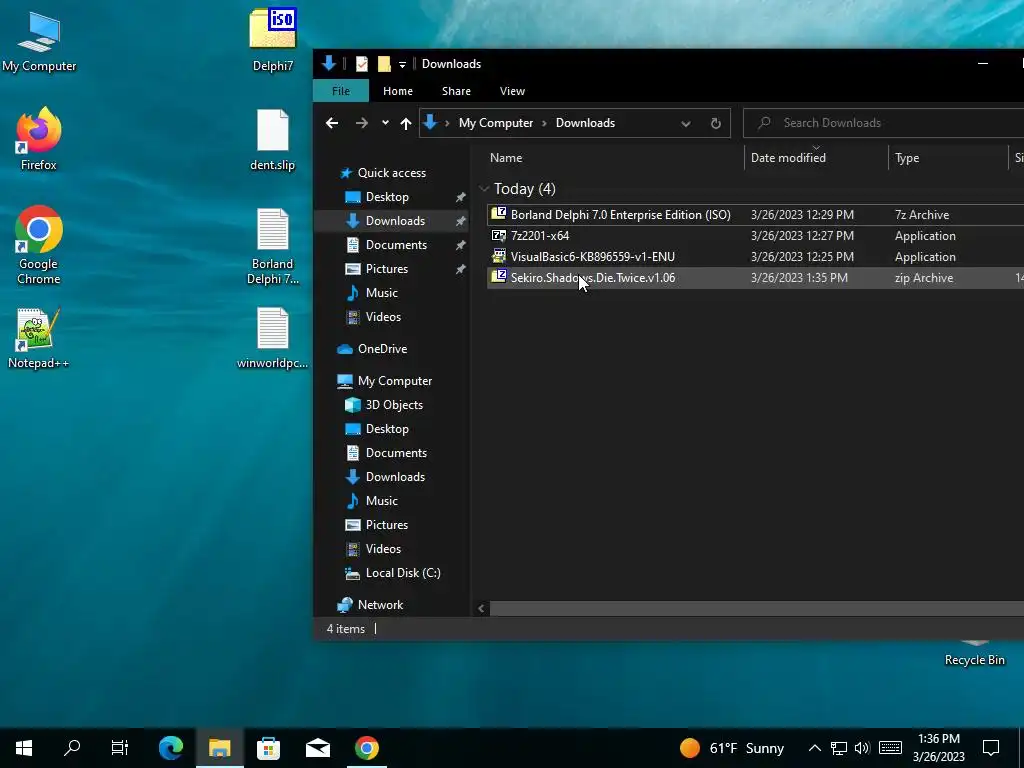This screenshot has width=1024, height=768.
Task: Open Google Chrome desktop shortcut
Action: (x=39, y=245)
